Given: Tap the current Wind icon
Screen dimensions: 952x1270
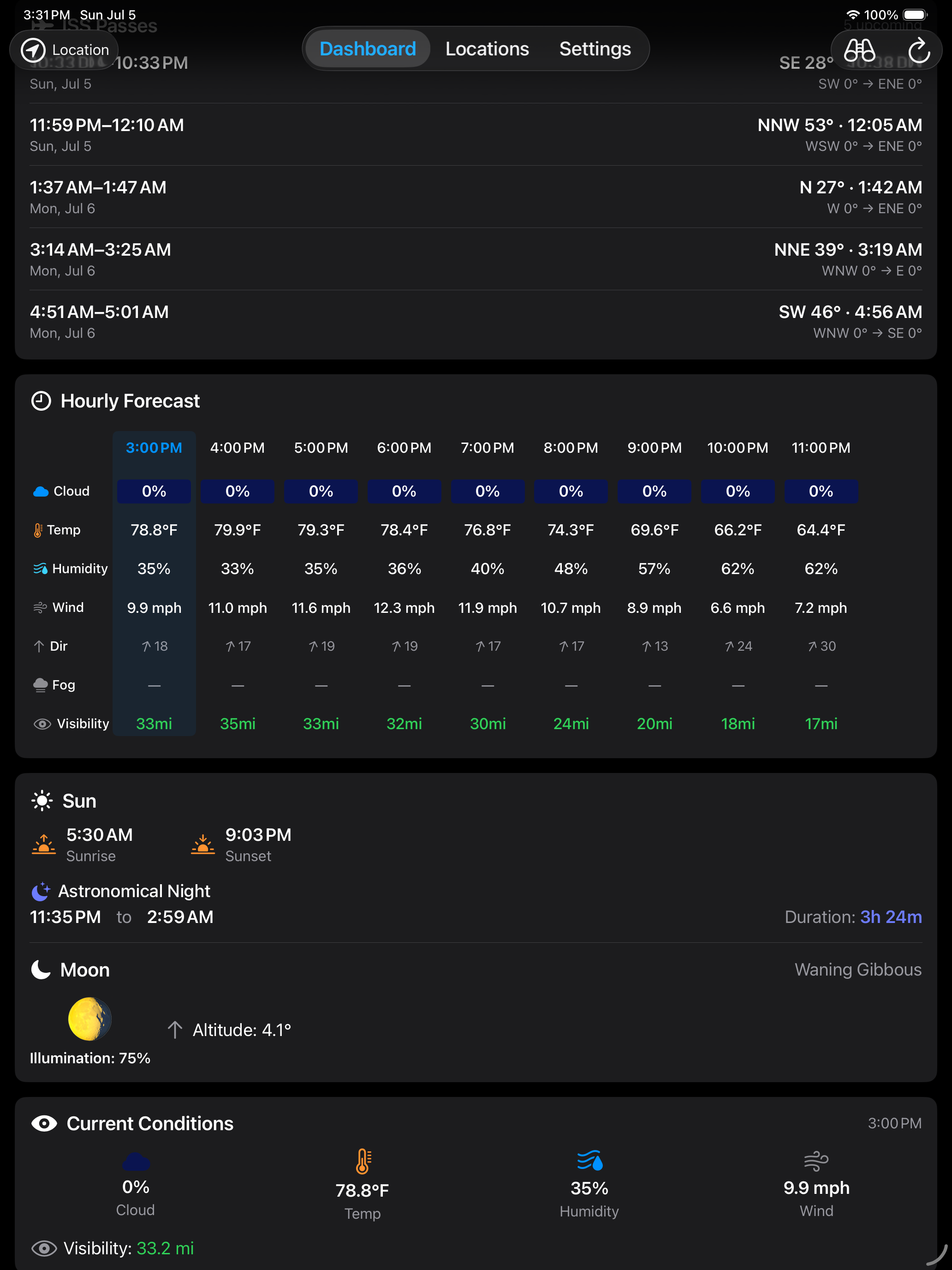Looking at the screenshot, I should tap(816, 1162).
